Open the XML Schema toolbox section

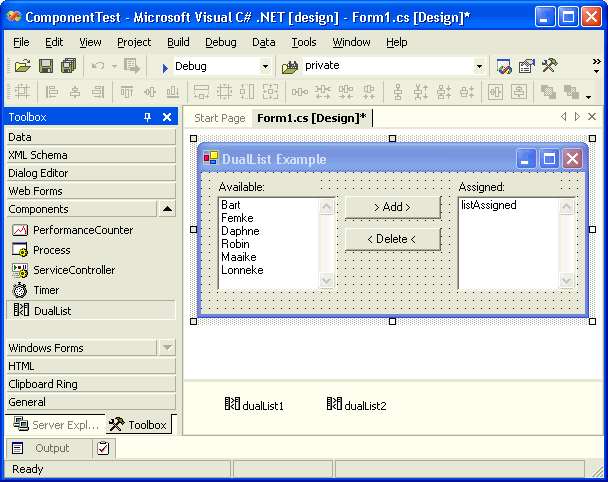(x=91, y=155)
